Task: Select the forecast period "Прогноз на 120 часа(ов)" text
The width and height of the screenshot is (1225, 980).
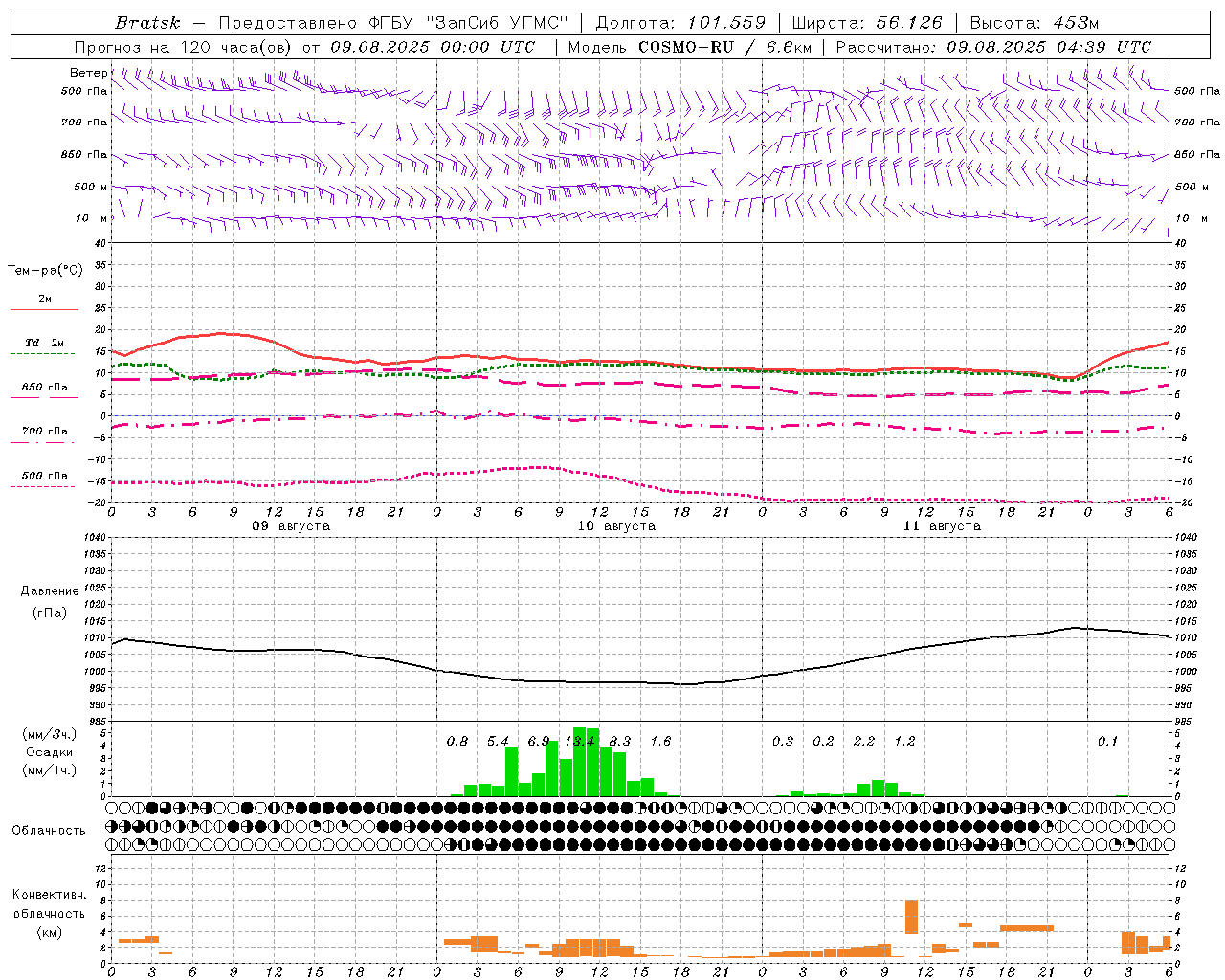Action: [185, 47]
